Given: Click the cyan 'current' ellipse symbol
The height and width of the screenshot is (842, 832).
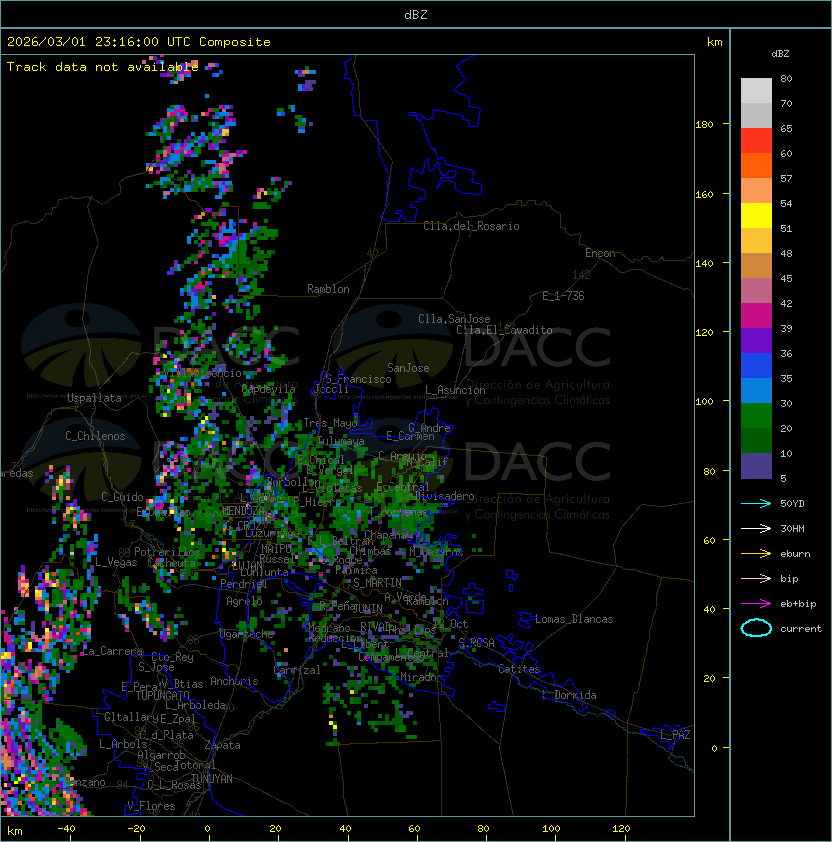Looking at the screenshot, I should (756, 628).
